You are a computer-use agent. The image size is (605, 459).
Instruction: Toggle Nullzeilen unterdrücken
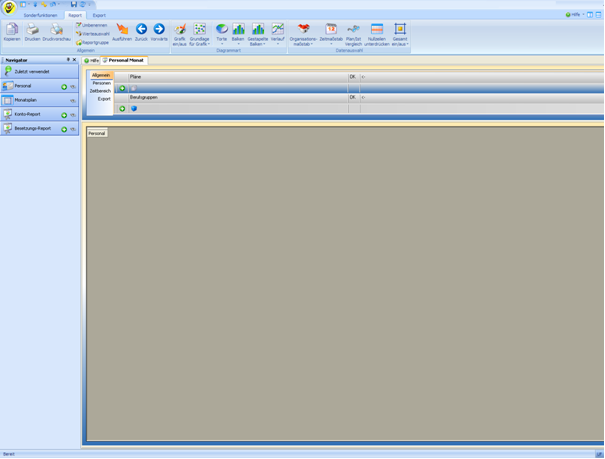[377, 31]
